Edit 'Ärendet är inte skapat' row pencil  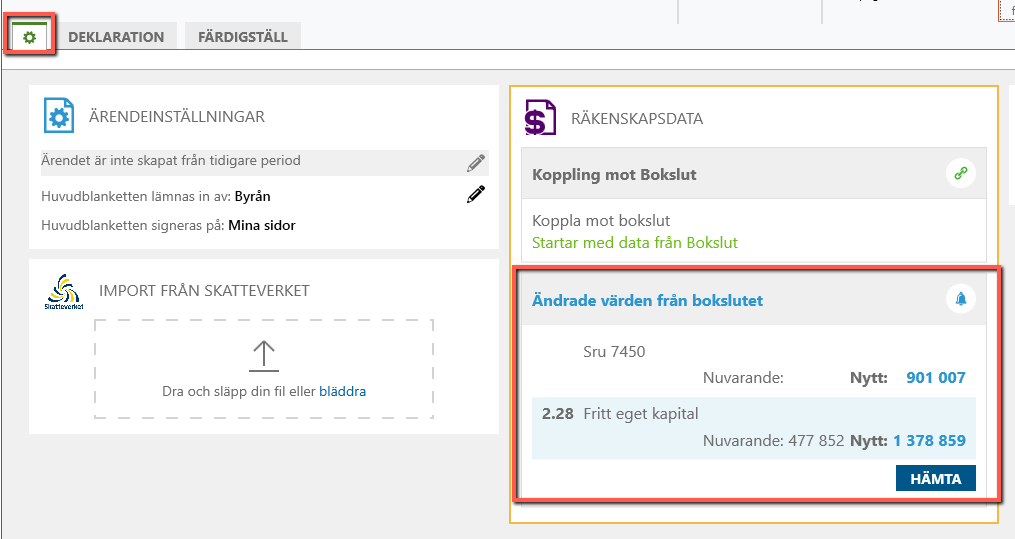(476, 163)
